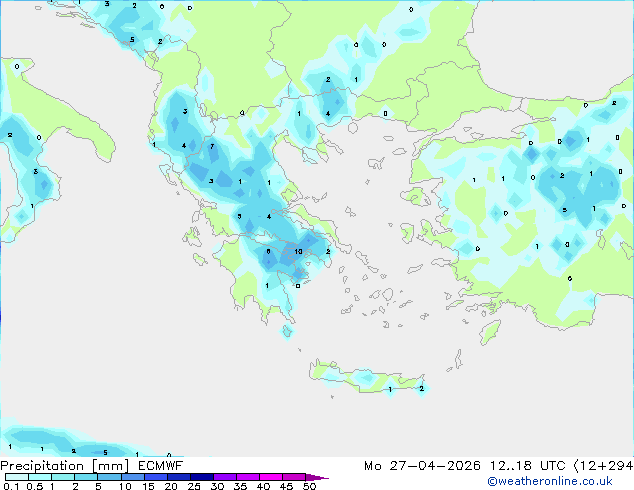
Task: Click the "(12+294" forecast offset text
Action: (x=603, y=466)
